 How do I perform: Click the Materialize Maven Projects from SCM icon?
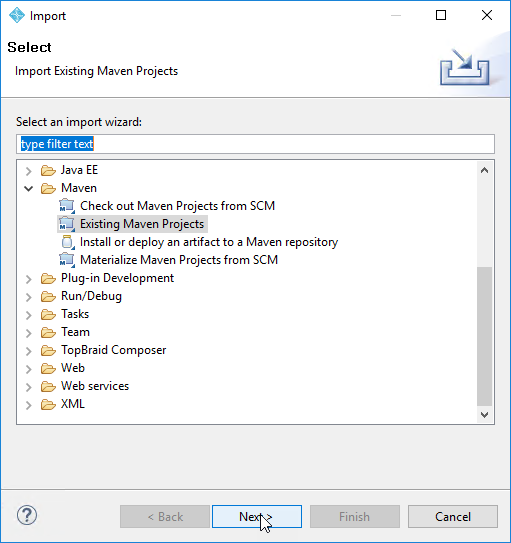click(67, 260)
